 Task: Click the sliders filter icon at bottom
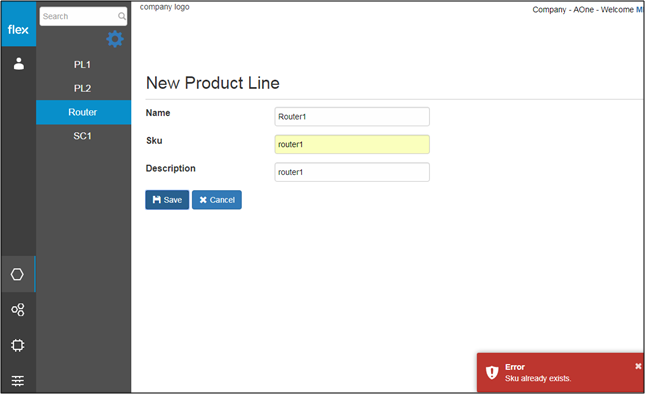tap(18, 381)
